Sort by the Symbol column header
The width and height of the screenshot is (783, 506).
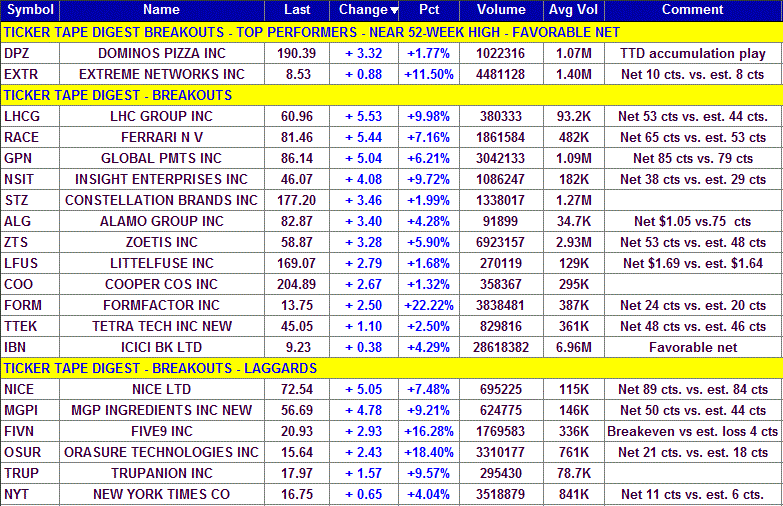(x=30, y=10)
